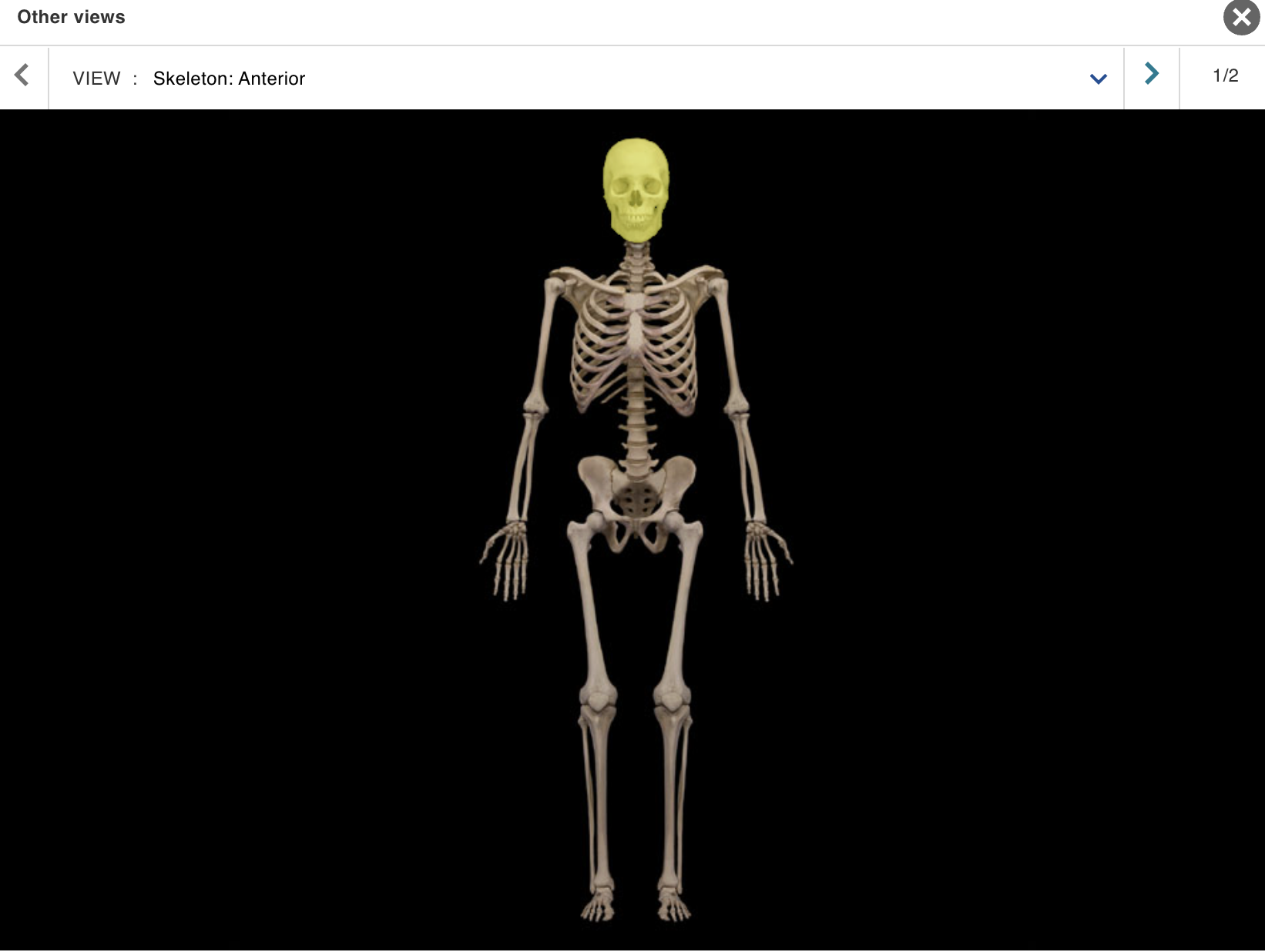Image resolution: width=1265 pixels, height=952 pixels.
Task: Close the Other views panel
Action: pos(1240,17)
